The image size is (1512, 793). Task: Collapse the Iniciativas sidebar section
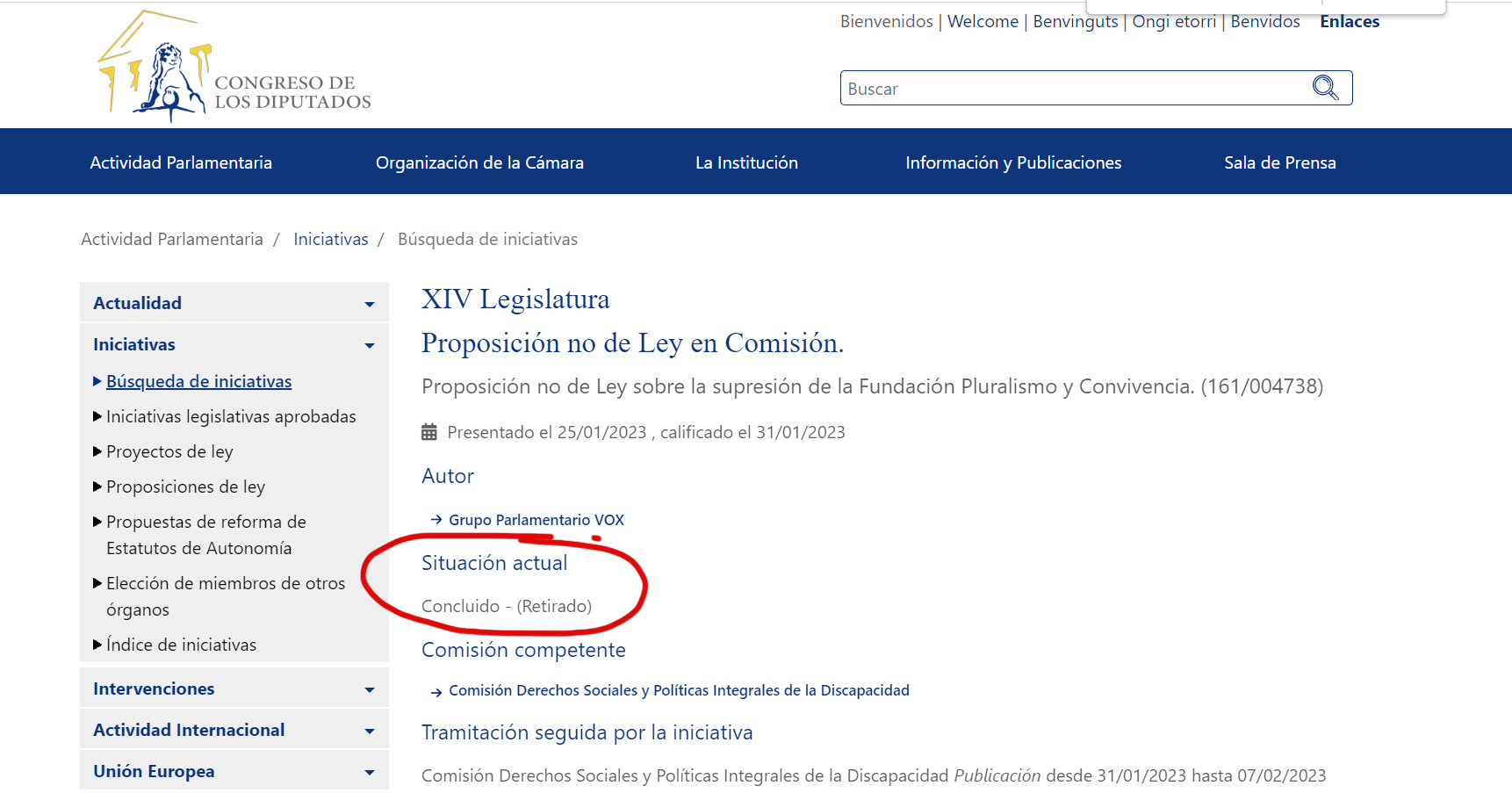click(x=369, y=345)
